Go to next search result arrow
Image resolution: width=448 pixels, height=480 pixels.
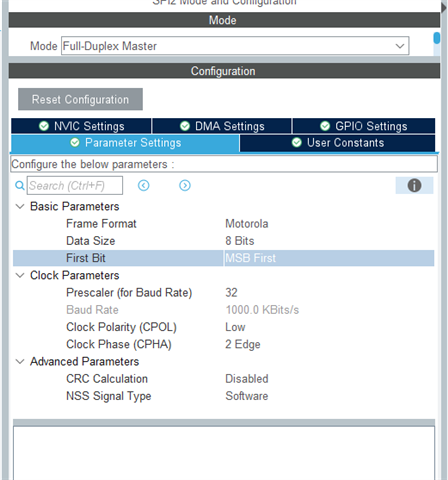click(185, 185)
